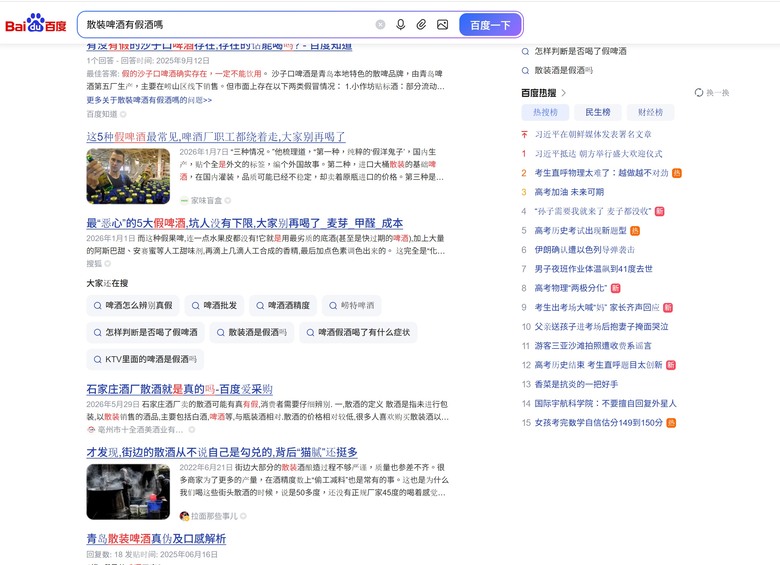
Task: Start voice search with microphone icon
Action: pos(400,24)
